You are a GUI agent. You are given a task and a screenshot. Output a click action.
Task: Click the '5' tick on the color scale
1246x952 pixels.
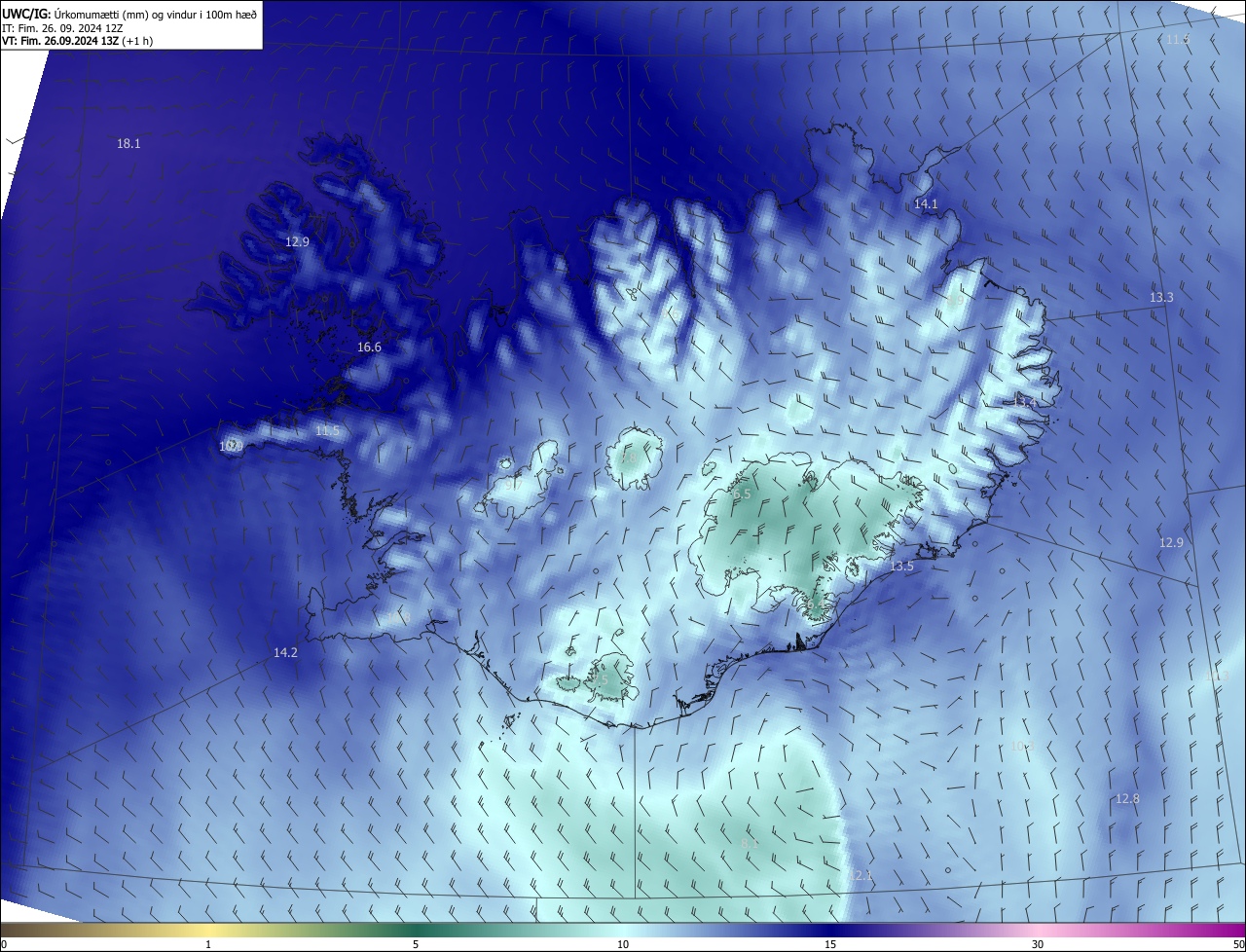pos(416,944)
